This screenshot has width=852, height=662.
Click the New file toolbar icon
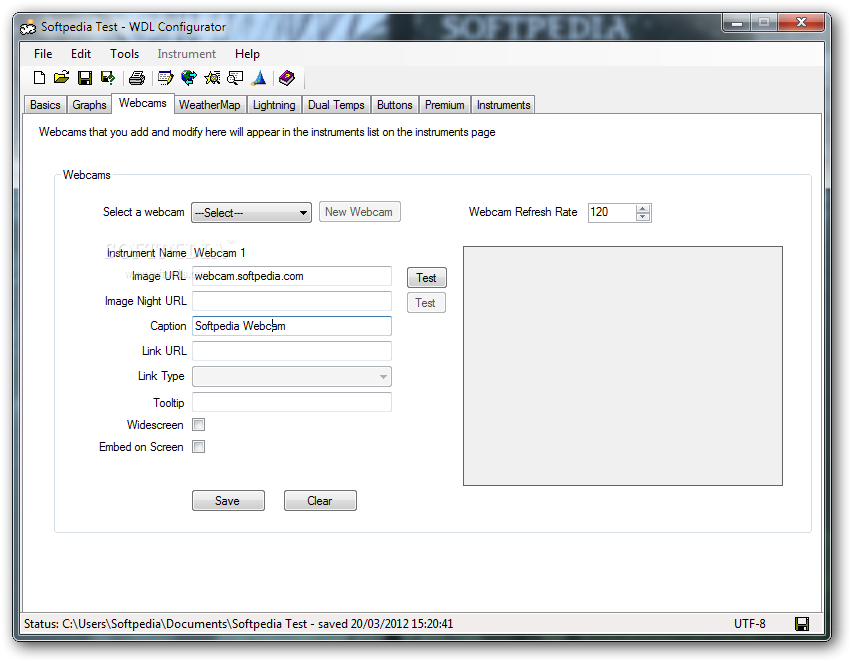39,78
